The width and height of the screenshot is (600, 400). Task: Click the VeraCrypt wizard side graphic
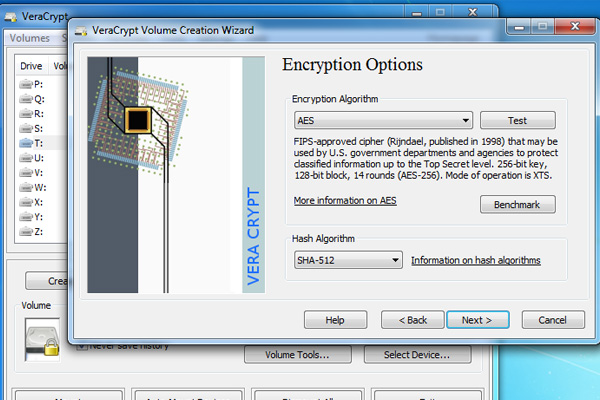coord(176,175)
